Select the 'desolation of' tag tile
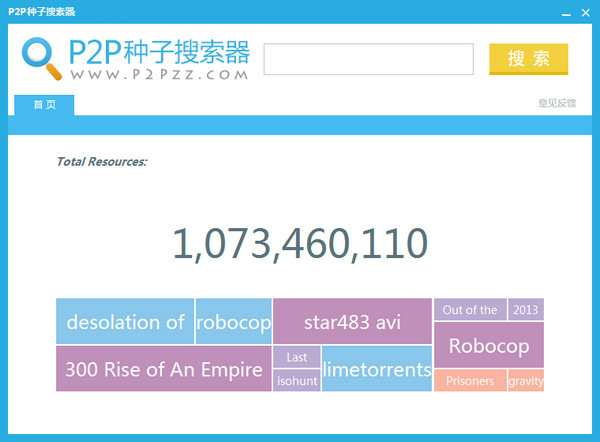 pyautogui.click(x=125, y=322)
